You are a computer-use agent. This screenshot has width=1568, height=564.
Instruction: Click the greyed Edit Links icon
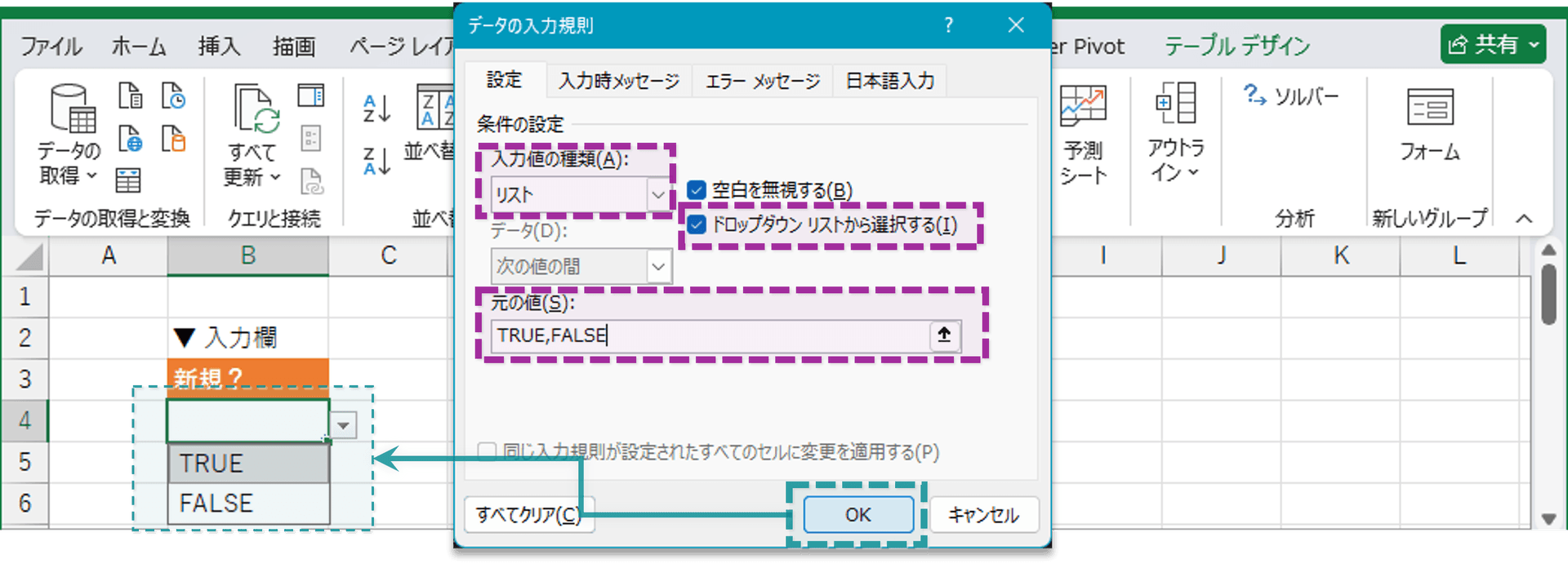point(311,180)
